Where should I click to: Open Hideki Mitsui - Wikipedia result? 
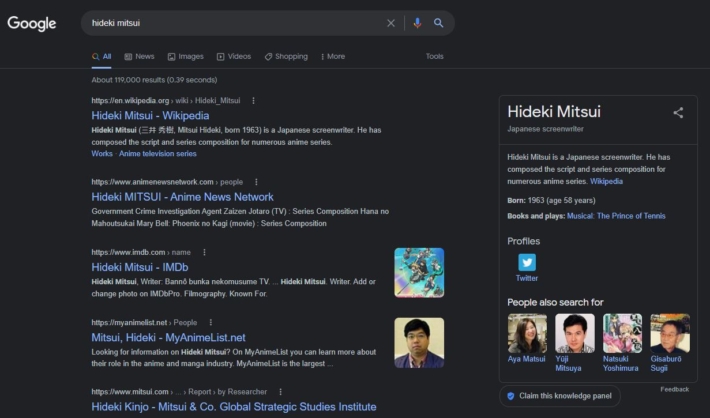(x=150, y=115)
